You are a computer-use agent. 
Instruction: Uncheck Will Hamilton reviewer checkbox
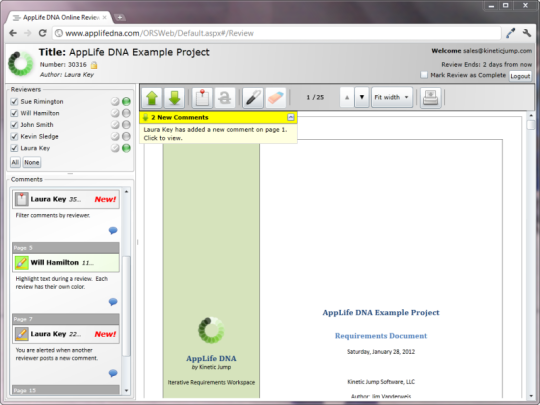click(14, 113)
